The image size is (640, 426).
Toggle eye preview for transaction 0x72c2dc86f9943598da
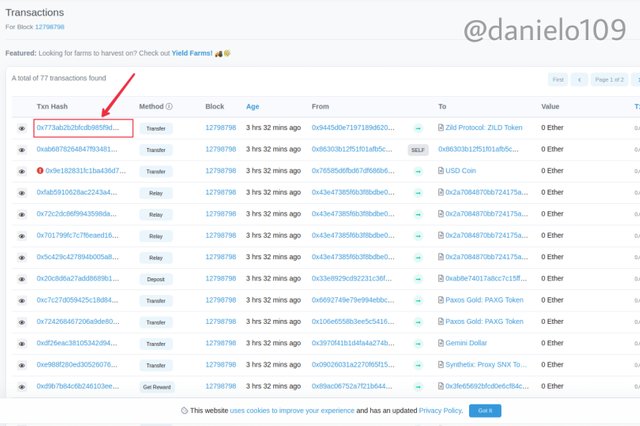coord(22,215)
